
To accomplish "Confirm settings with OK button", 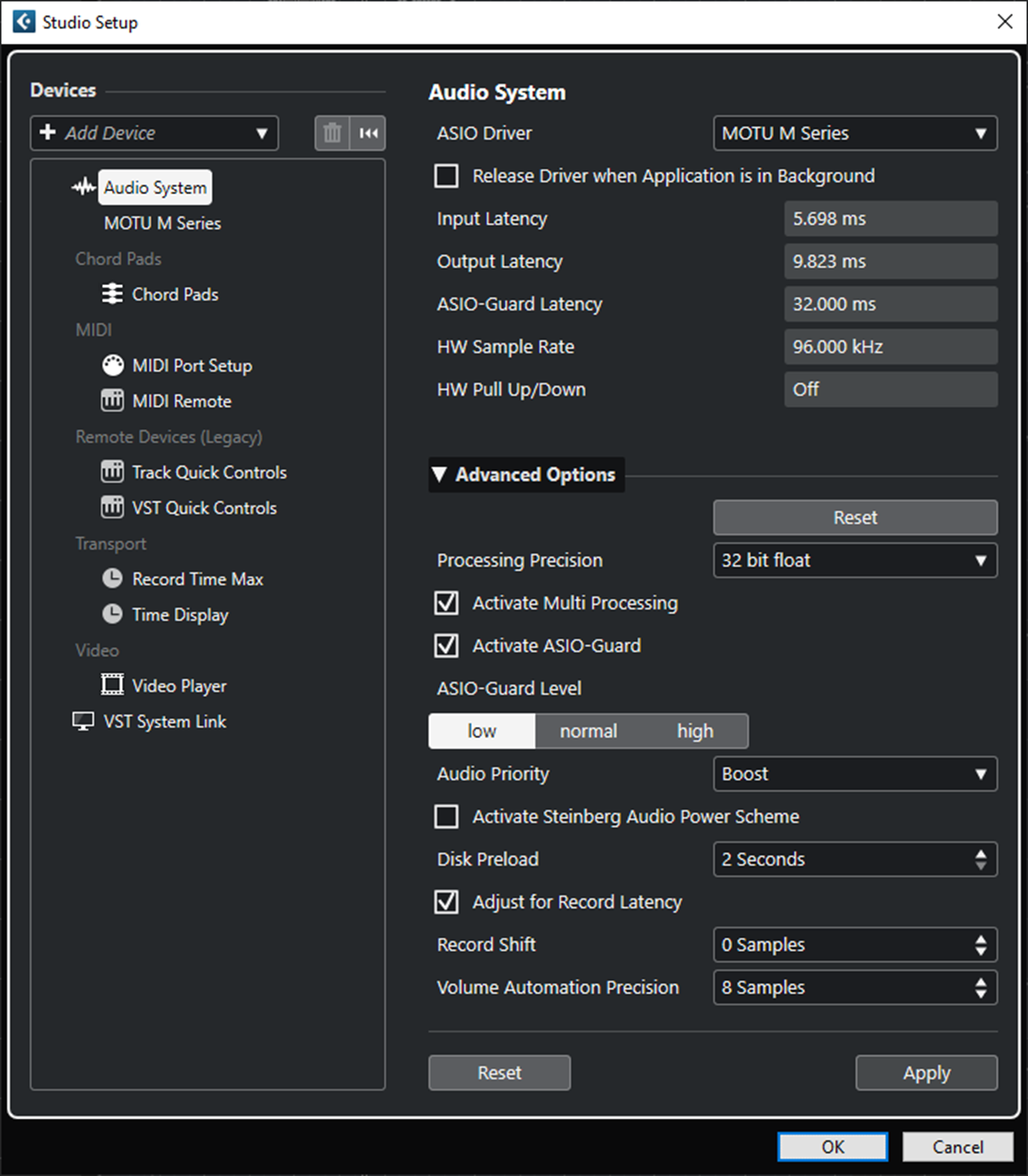I will click(833, 1147).
